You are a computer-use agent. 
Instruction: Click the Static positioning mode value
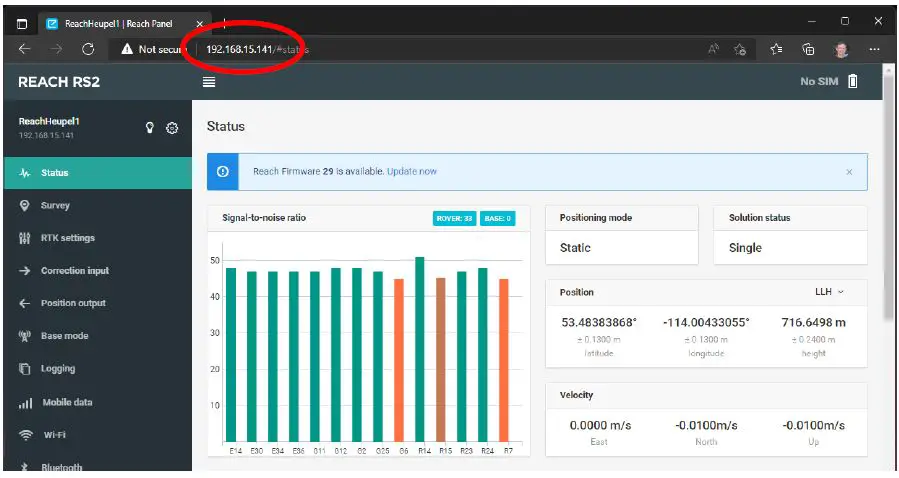[x=575, y=248]
